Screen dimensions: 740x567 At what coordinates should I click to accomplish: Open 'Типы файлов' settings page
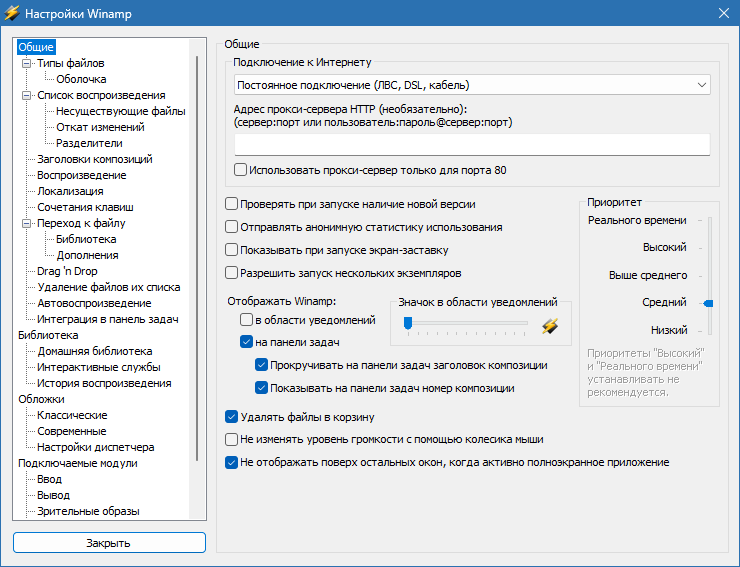[x=71, y=63]
